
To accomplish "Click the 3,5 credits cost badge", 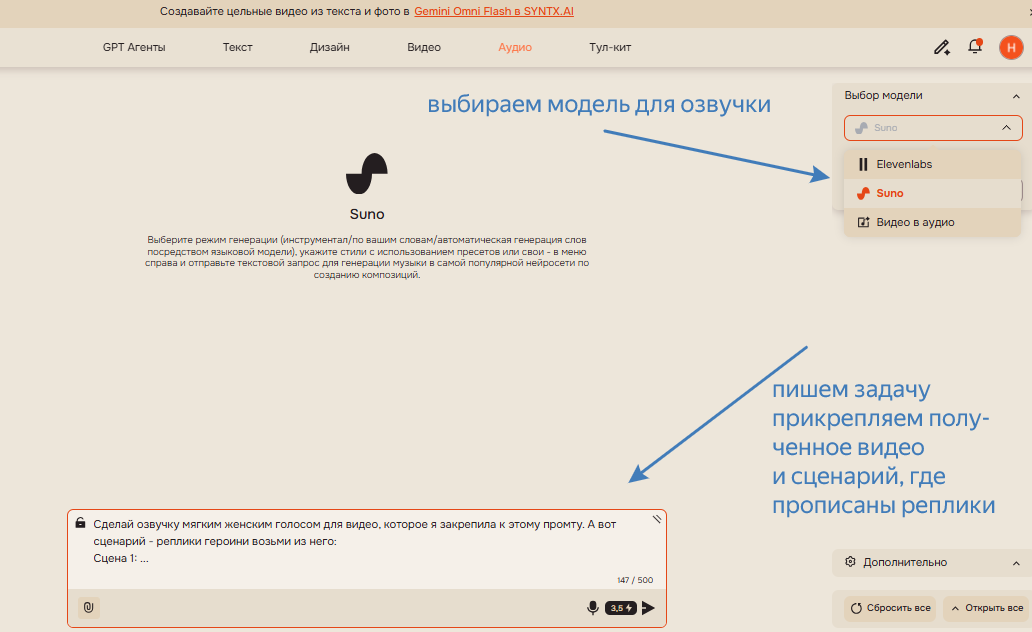I will 621,608.
